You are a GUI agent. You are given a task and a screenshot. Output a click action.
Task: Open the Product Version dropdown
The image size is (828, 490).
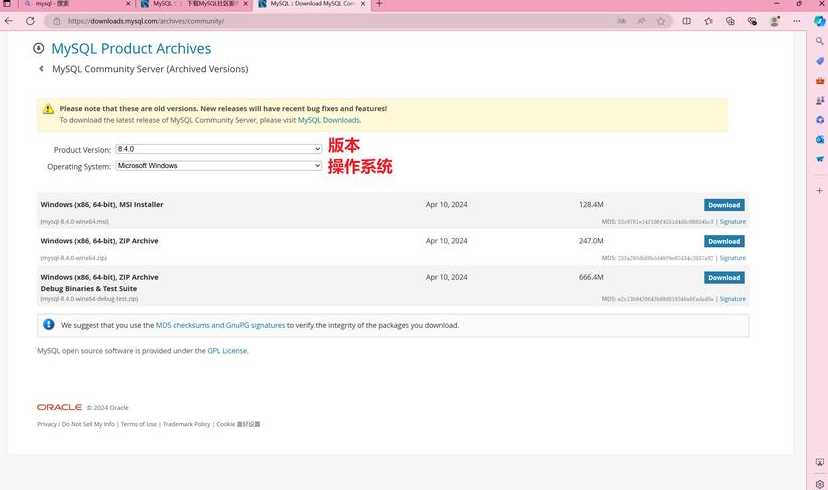click(219, 149)
